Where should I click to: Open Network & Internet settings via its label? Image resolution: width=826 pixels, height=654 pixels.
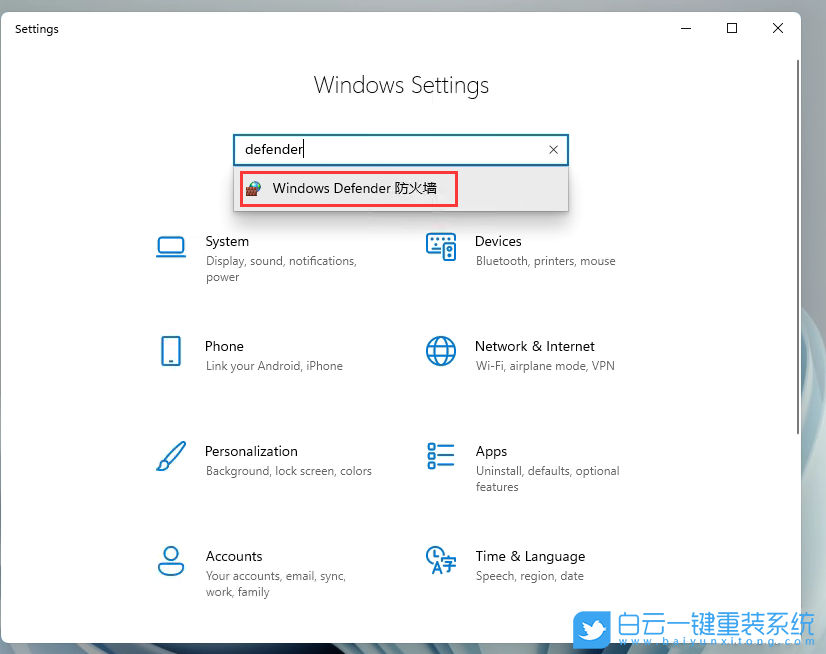click(x=536, y=346)
